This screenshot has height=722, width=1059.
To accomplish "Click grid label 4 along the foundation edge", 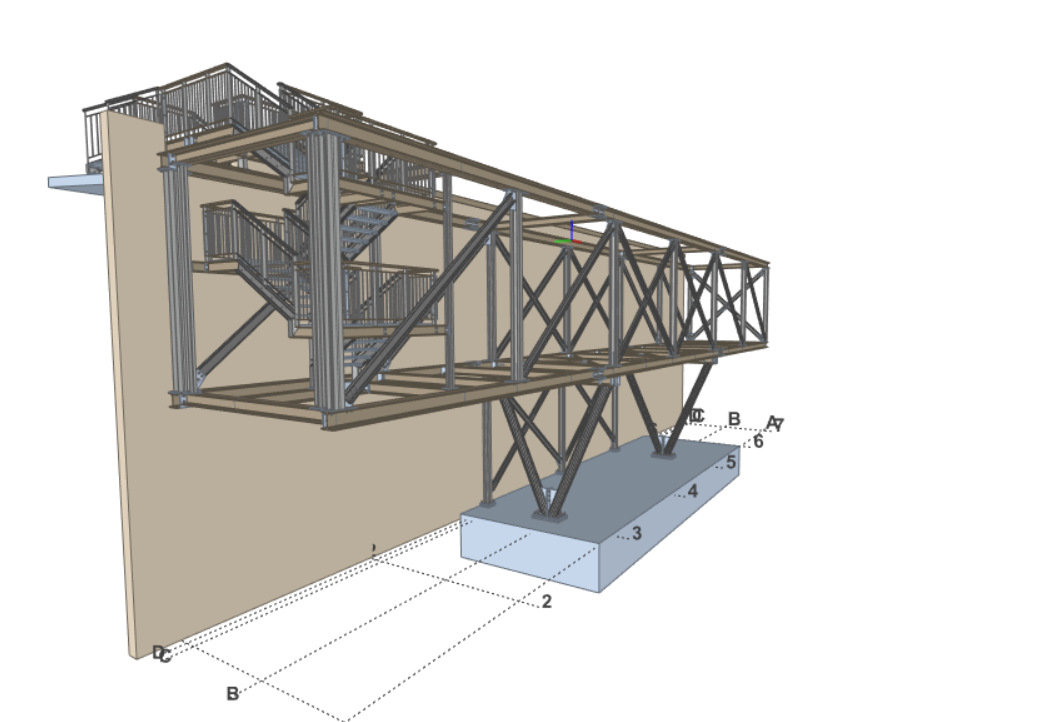I will click(692, 491).
